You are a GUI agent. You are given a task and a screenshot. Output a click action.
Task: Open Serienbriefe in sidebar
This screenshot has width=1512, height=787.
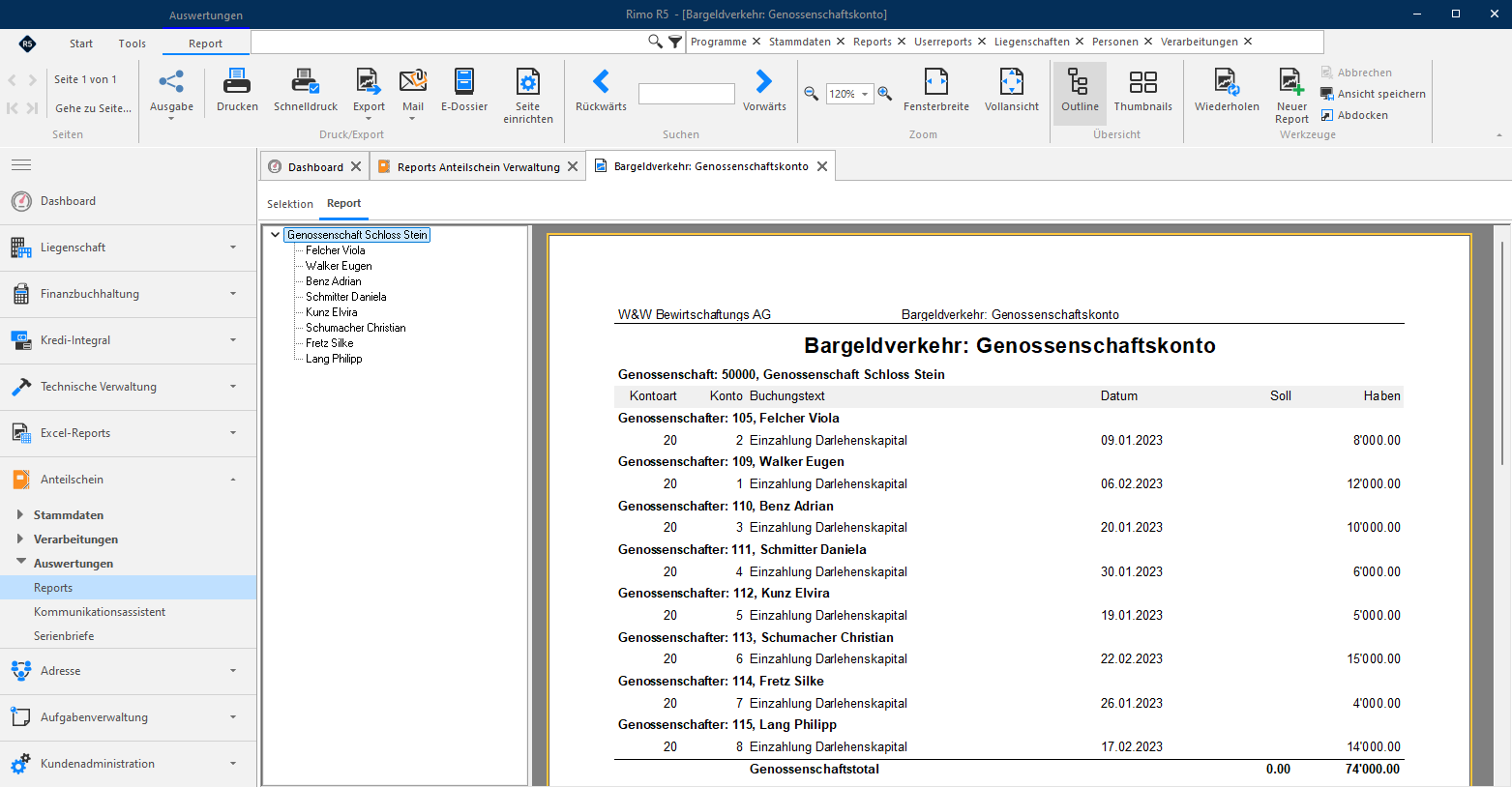point(64,636)
